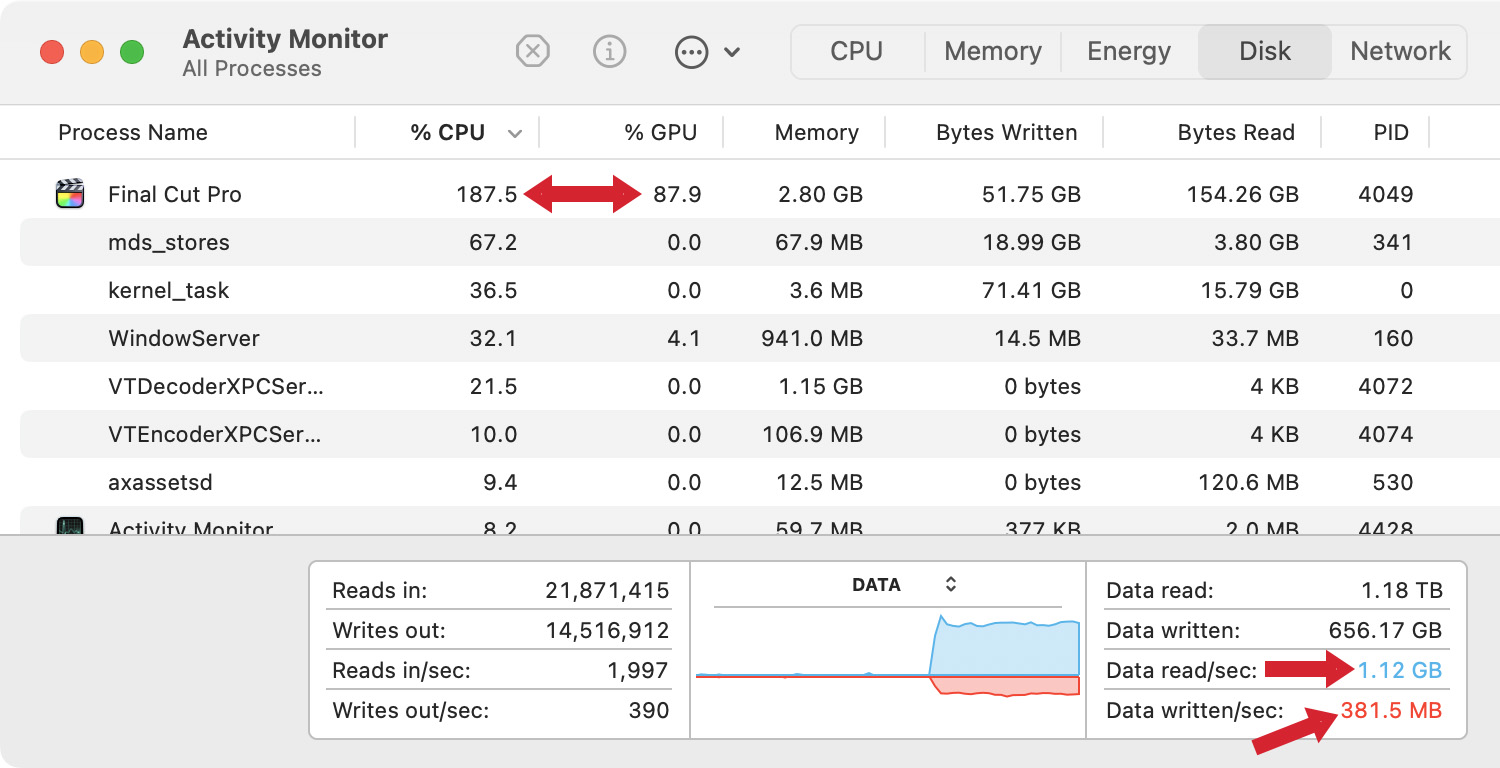Click the 941.0 MB WindowServer memory value
Viewport: 1500px width, 768px height.
(x=812, y=338)
